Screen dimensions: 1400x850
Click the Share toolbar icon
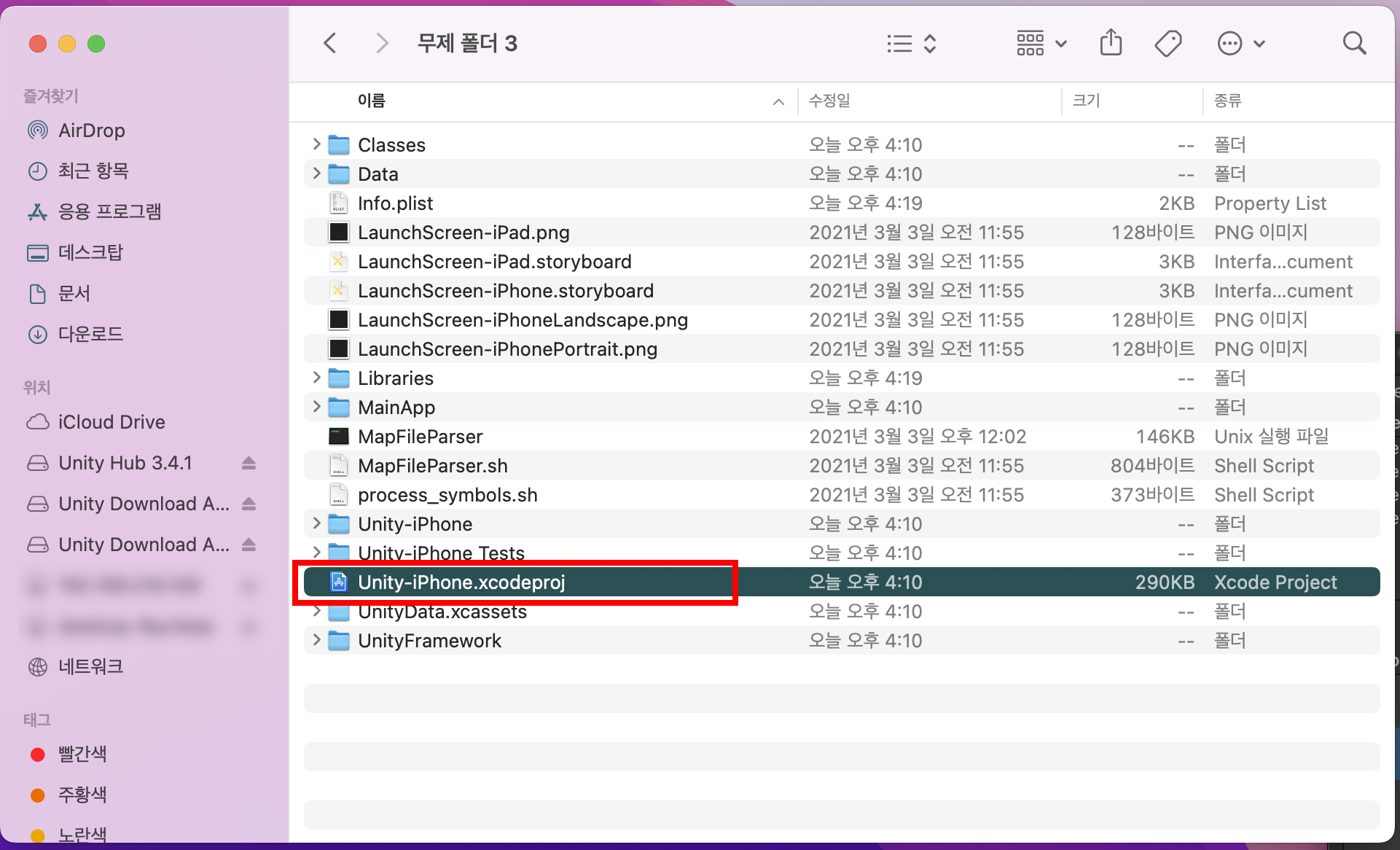[x=1111, y=43]
